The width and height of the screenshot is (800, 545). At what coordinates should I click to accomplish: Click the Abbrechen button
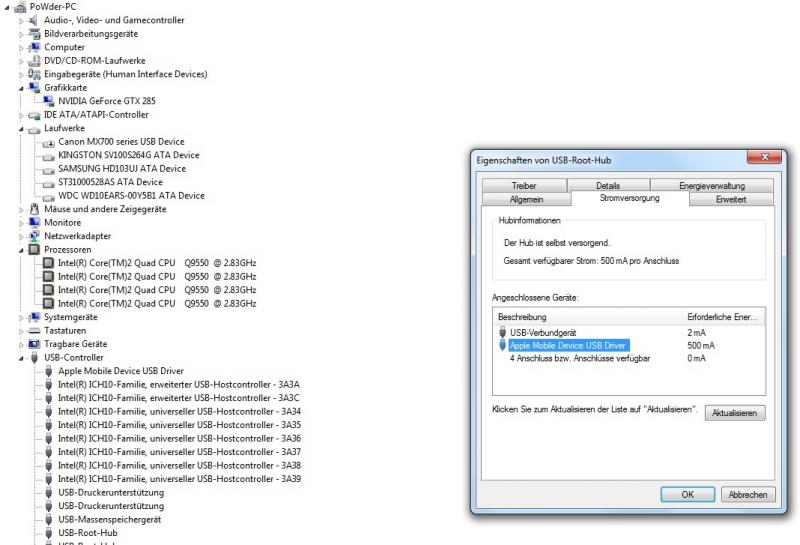[747, 495]
